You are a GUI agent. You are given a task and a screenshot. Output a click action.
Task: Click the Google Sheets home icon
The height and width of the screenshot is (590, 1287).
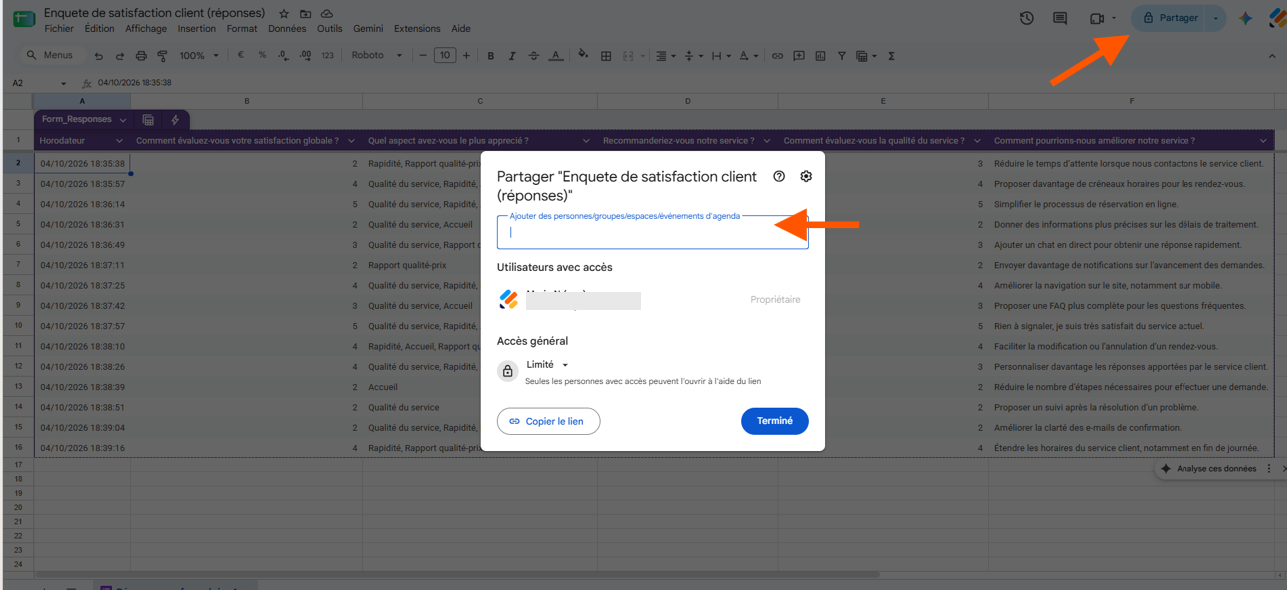(23, 19)
